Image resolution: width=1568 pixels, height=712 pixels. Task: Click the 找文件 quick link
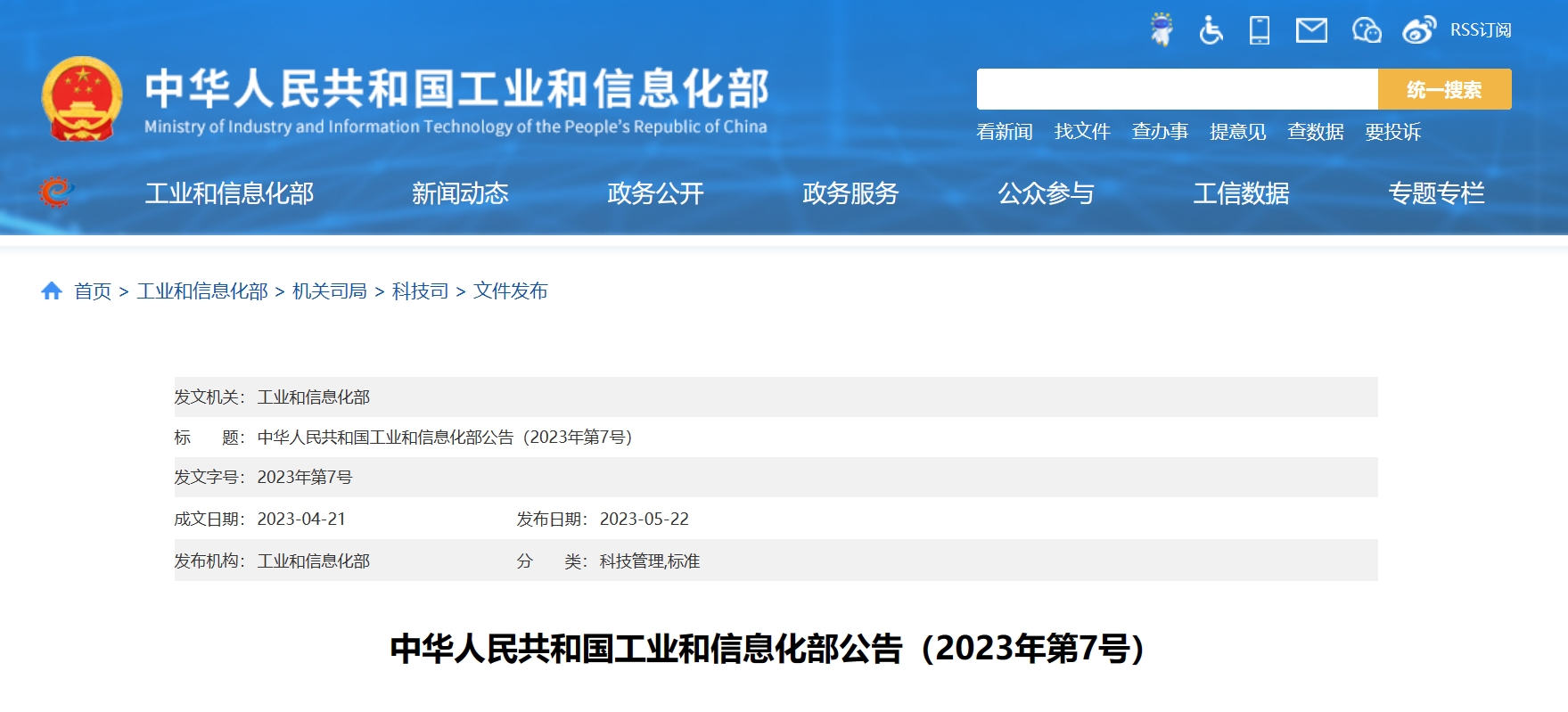pos(1082,132)
